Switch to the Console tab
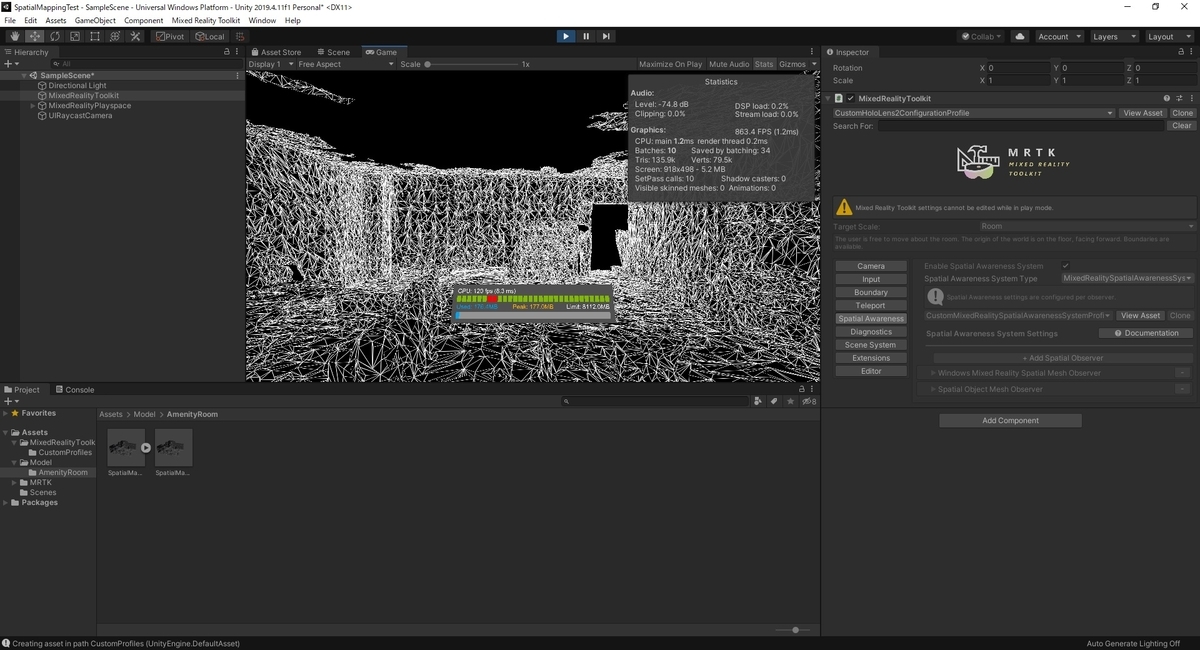Viewport: 1200px width, 650px height. pos(74,390)
